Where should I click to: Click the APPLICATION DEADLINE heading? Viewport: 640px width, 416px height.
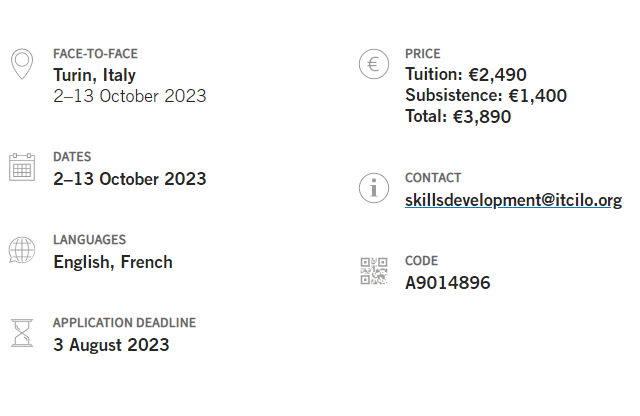[124, 323]
